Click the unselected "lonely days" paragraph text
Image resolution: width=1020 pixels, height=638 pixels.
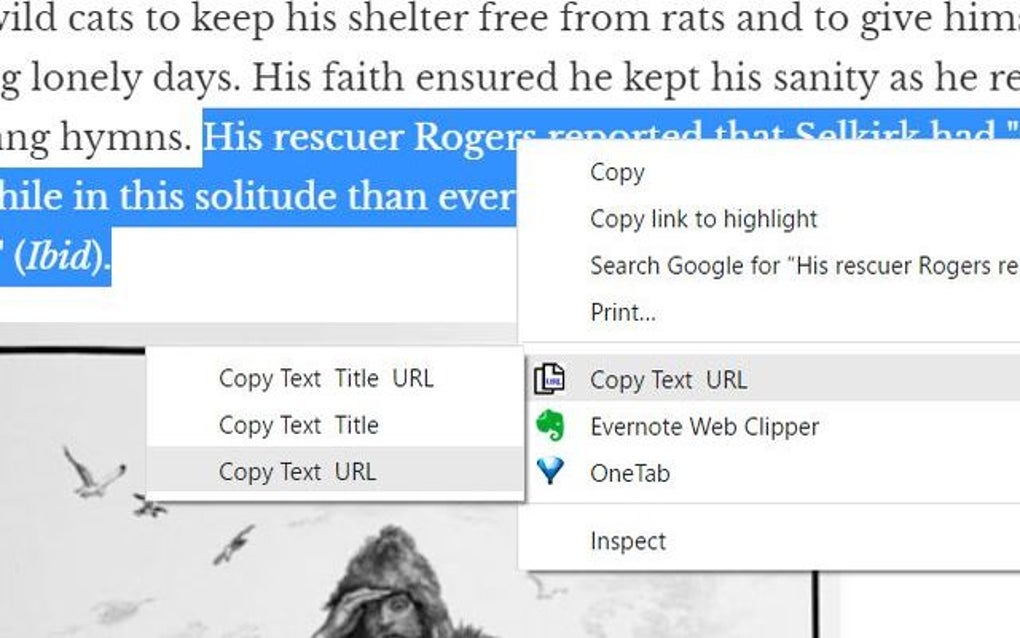[x=135, y=78]
